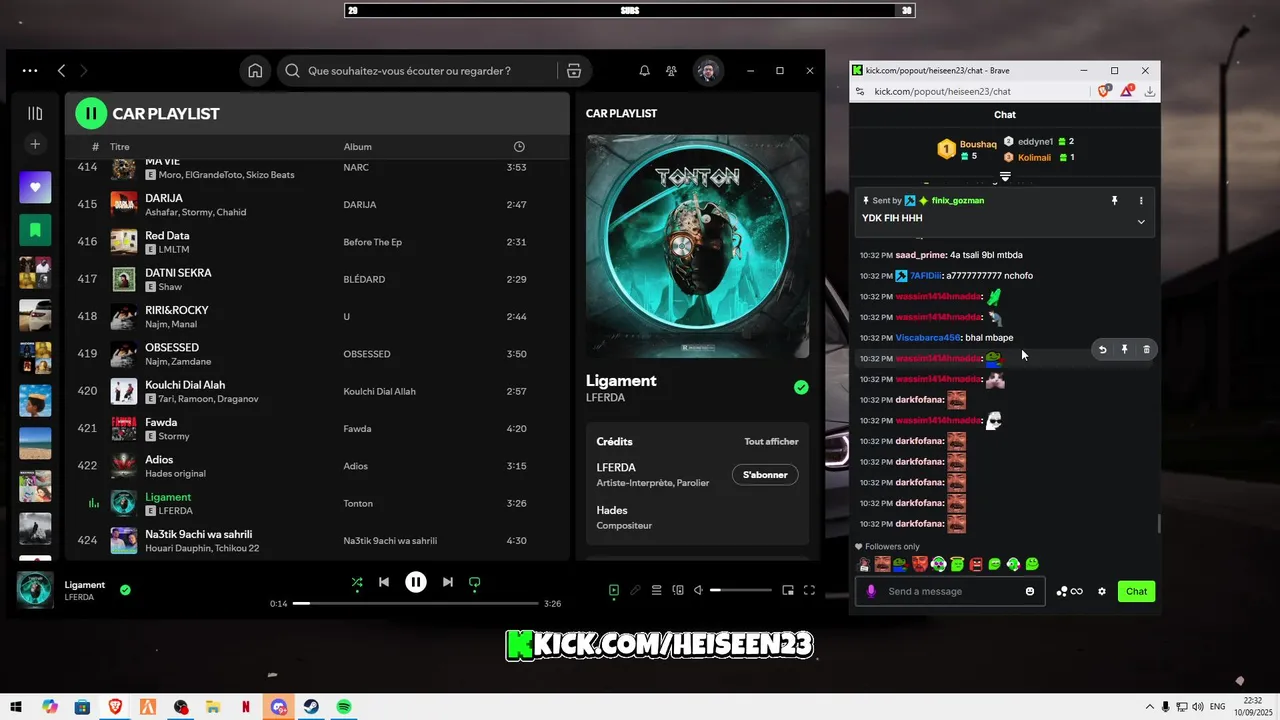1280x720 pixels.
Task: Delete the hovered chat message via trash icon
Action: pyautogui.click(x=1146, y=349)
